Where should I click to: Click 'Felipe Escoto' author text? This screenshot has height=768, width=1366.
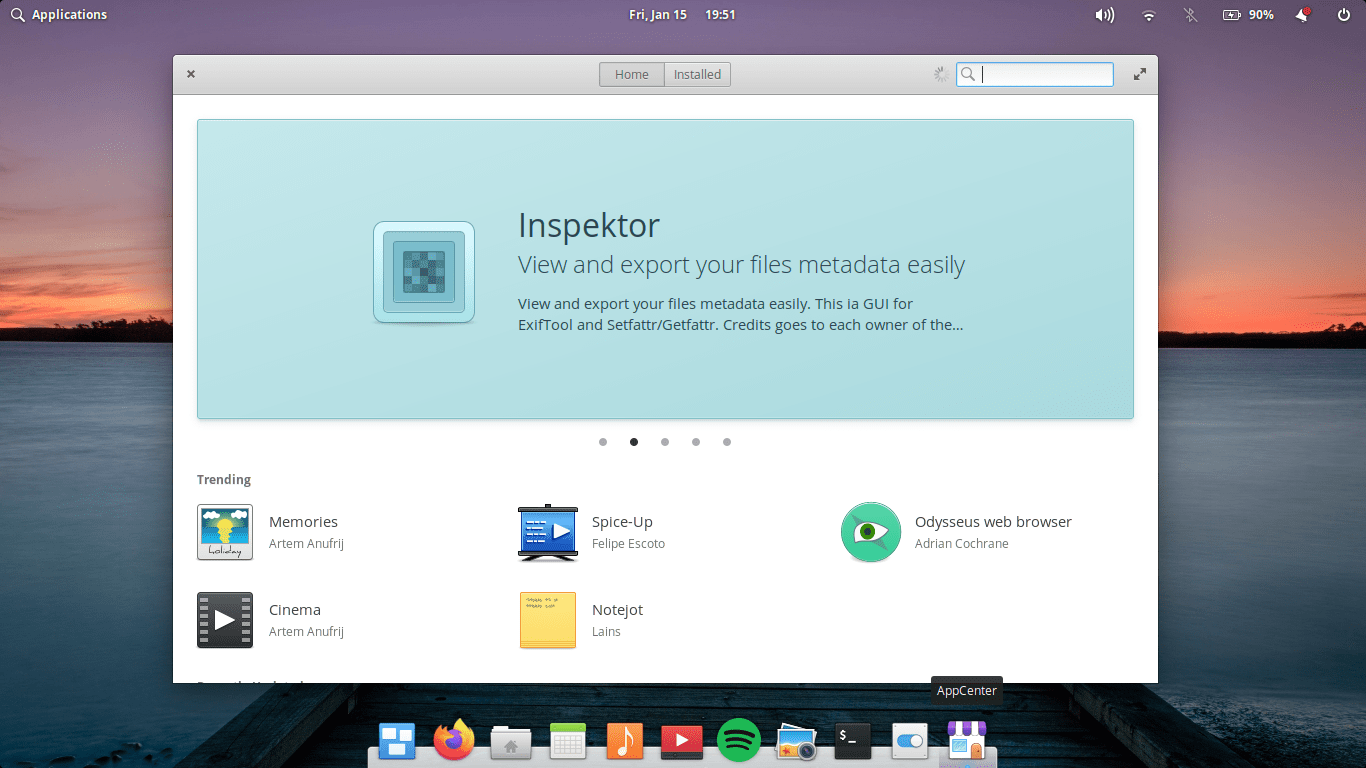[x=628, y=544]
